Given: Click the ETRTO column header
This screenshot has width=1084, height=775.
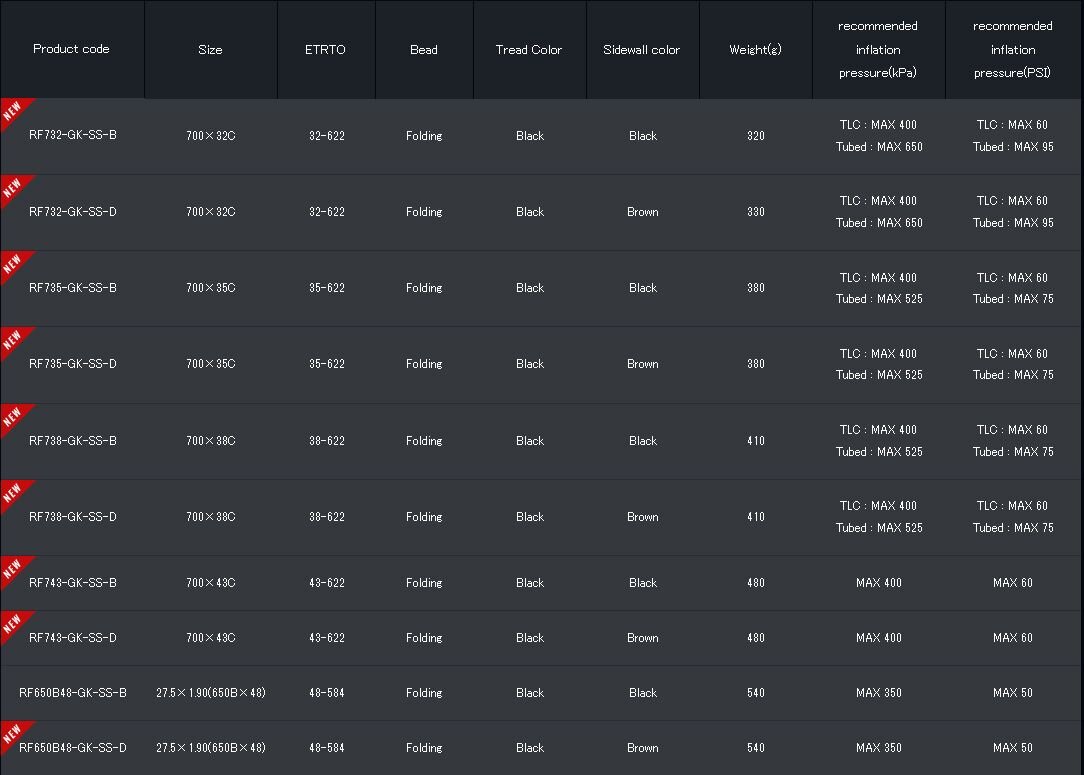Looking at the screenshot, I should (x=325, y=50).
